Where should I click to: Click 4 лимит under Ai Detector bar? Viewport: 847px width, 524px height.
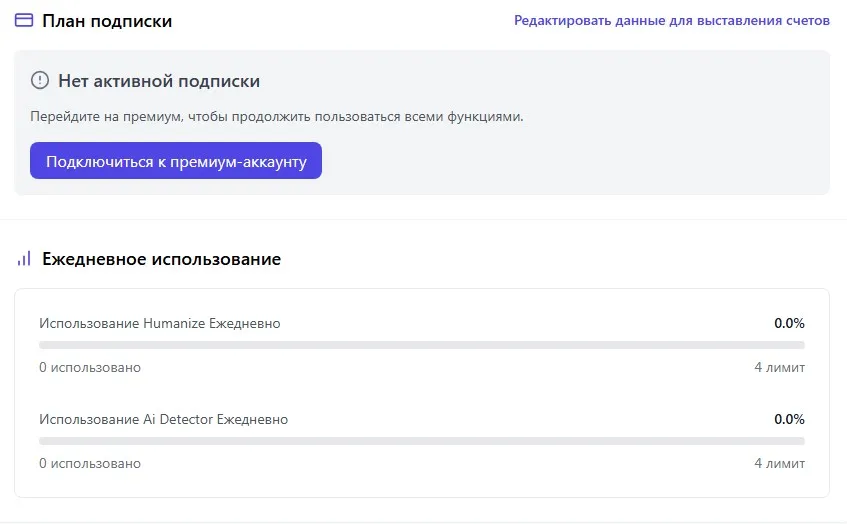click(x=779, y=463)
